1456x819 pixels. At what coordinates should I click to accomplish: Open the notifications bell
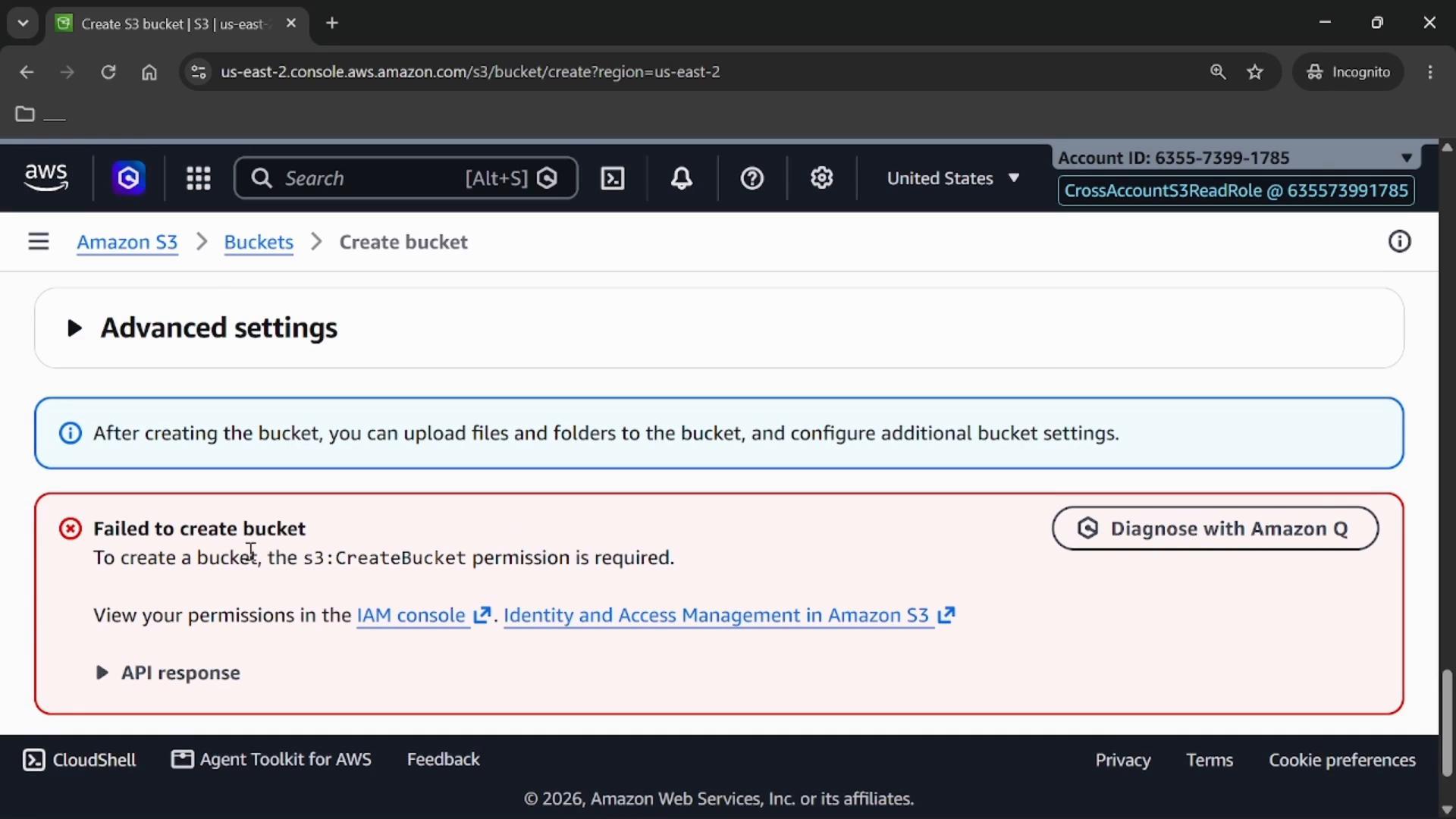click(x=682, y=178)
